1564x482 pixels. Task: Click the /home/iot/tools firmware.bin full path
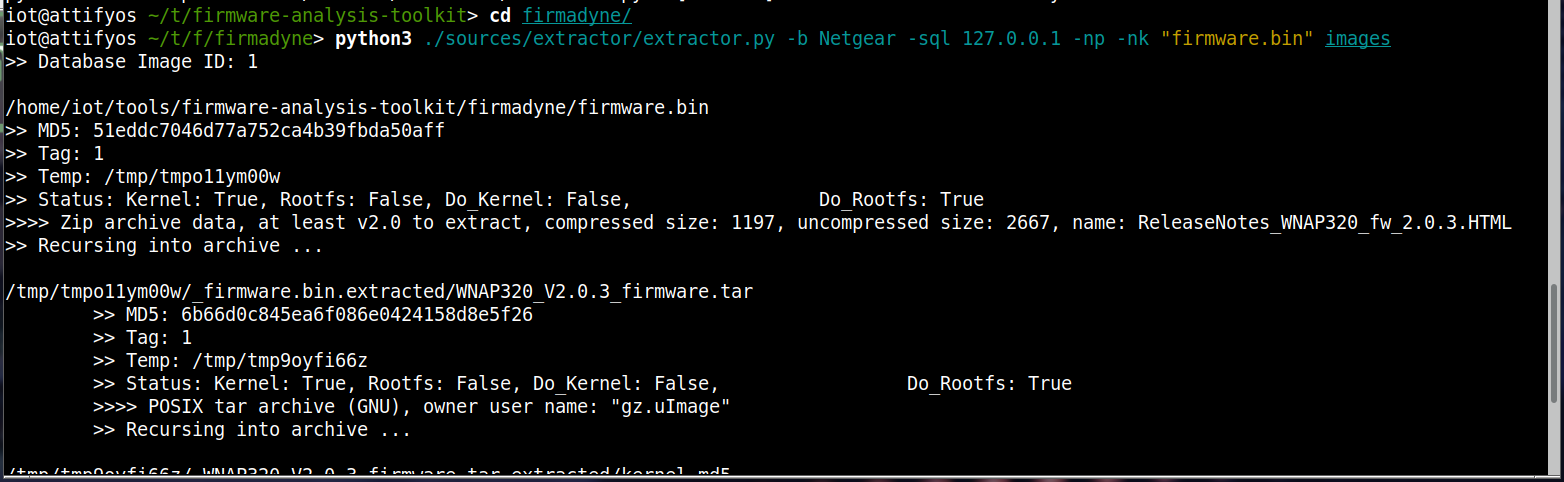[x=357, y=108]
